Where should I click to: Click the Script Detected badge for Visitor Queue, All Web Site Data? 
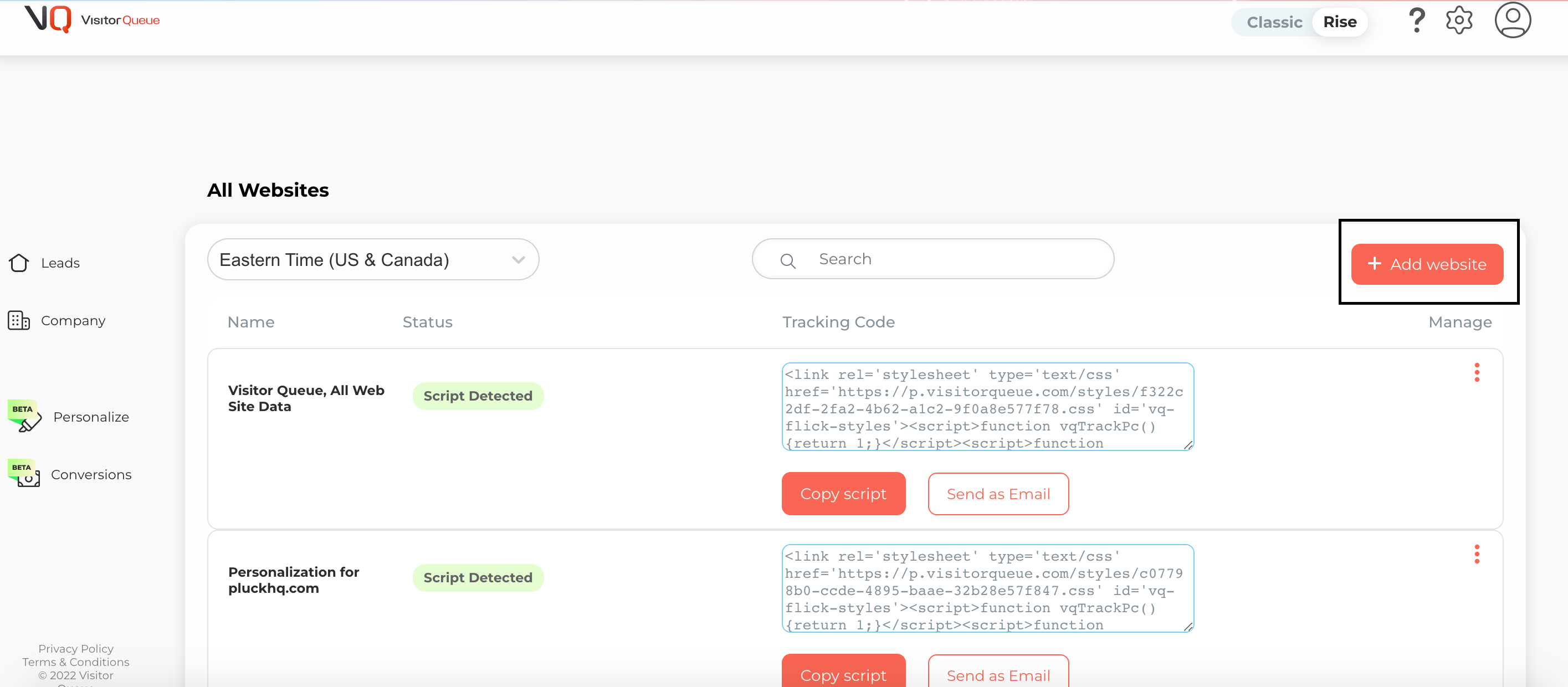(x=478, y=396)
